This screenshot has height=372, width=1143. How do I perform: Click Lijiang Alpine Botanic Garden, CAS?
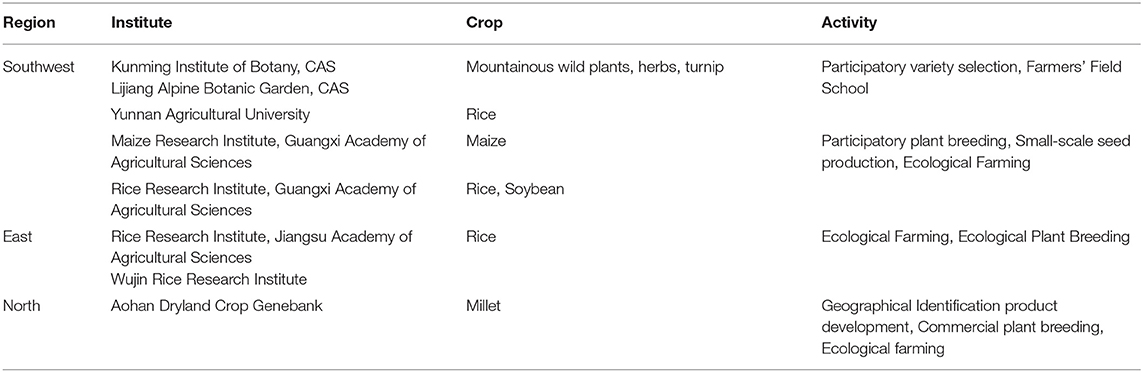pyautogui.click(x=230, y=88)
